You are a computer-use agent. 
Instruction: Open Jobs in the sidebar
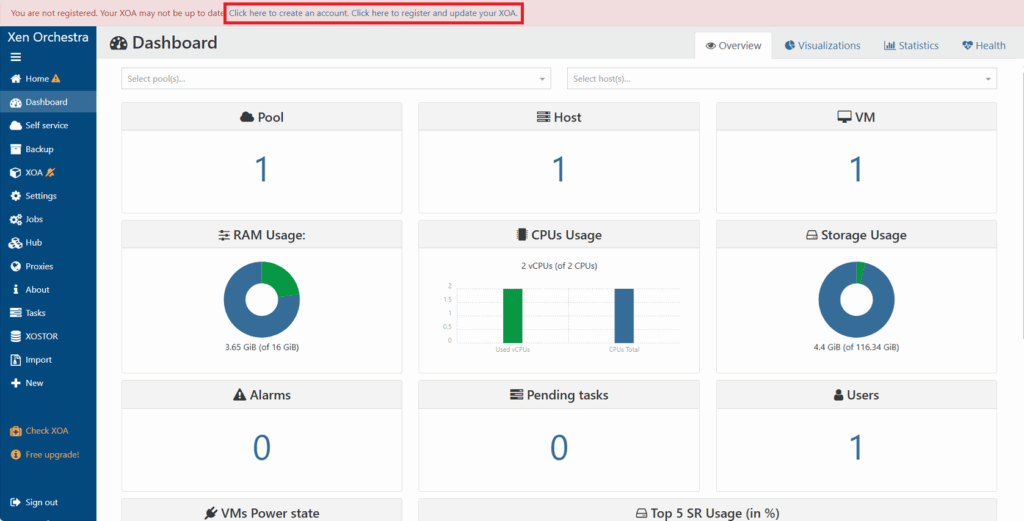[34, 219]
